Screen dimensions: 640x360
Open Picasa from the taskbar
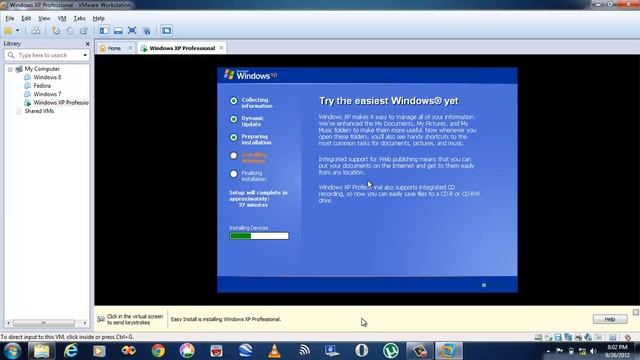tap(187, 351)
